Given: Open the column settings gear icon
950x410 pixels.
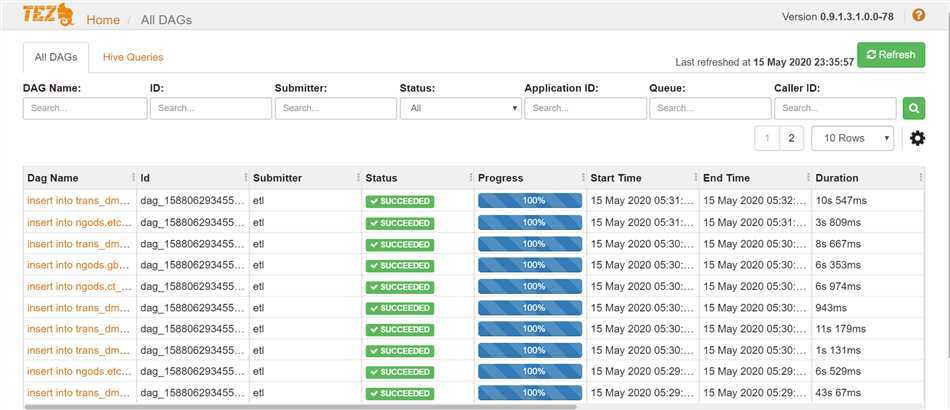Looking at the screenshot, I should pyautogui.click(x=917, y=138).
